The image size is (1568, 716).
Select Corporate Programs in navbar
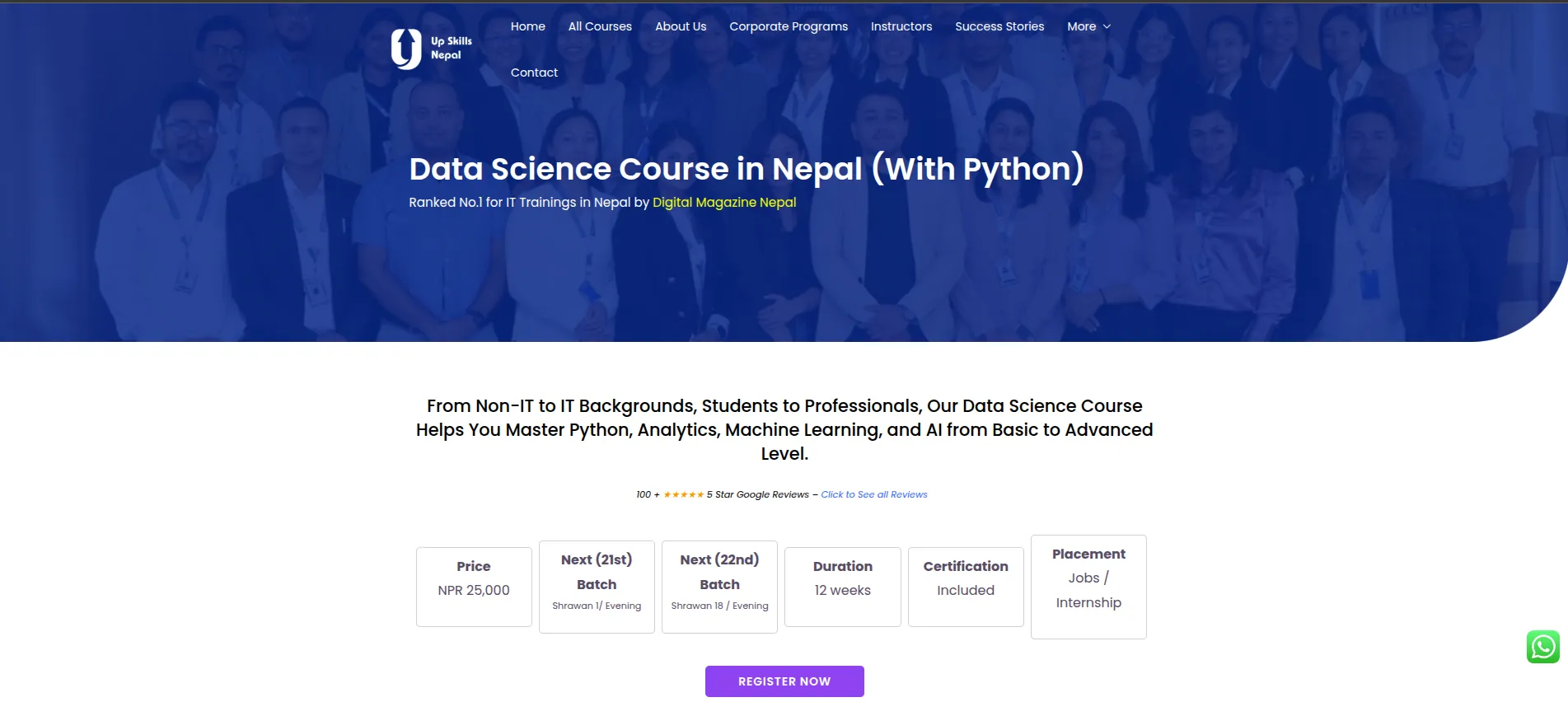pyautogui.click(x=789, y=26)
